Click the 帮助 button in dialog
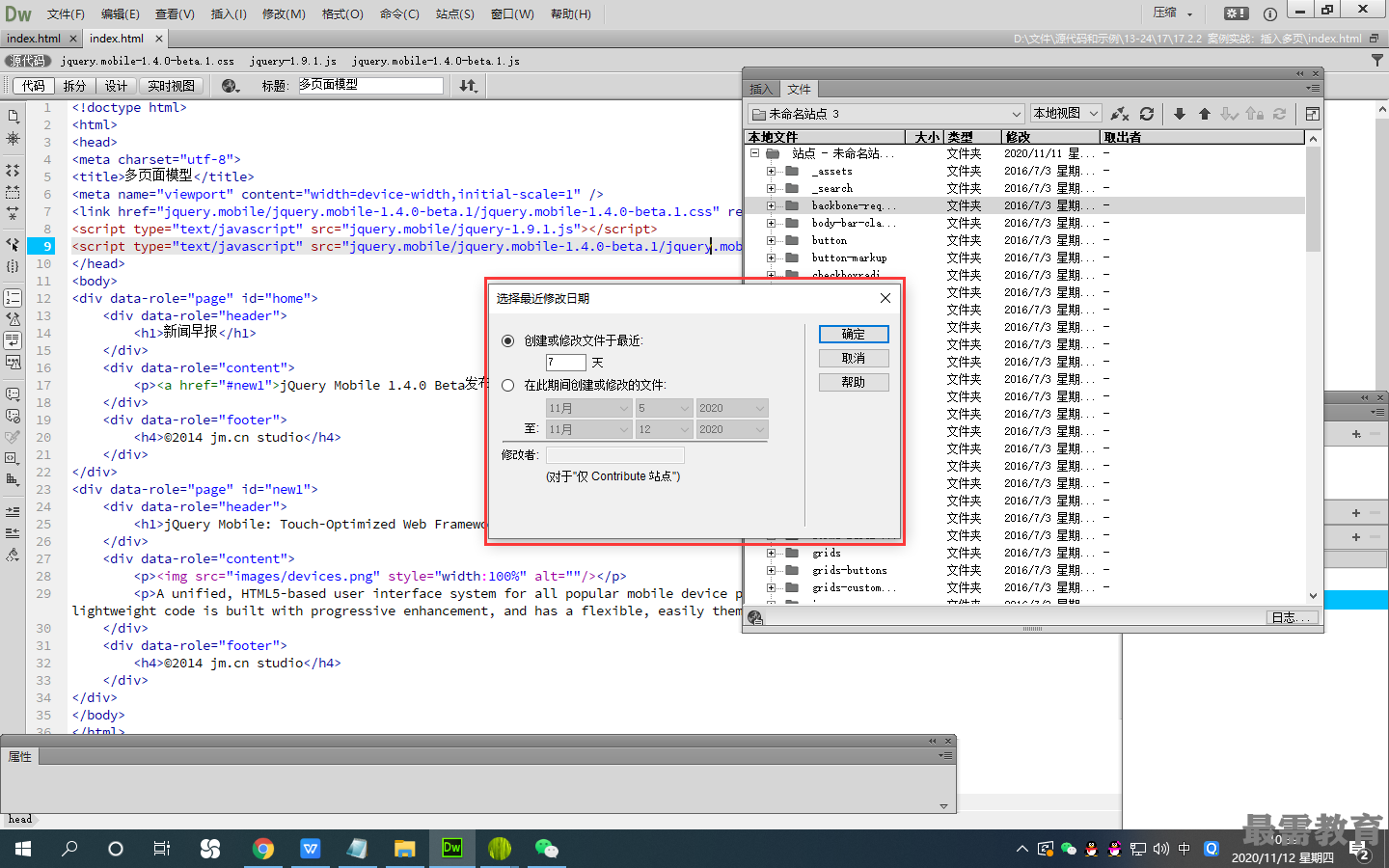Image resolution: width=1389 pixels, height=868 pixels. tap(854, 382)
